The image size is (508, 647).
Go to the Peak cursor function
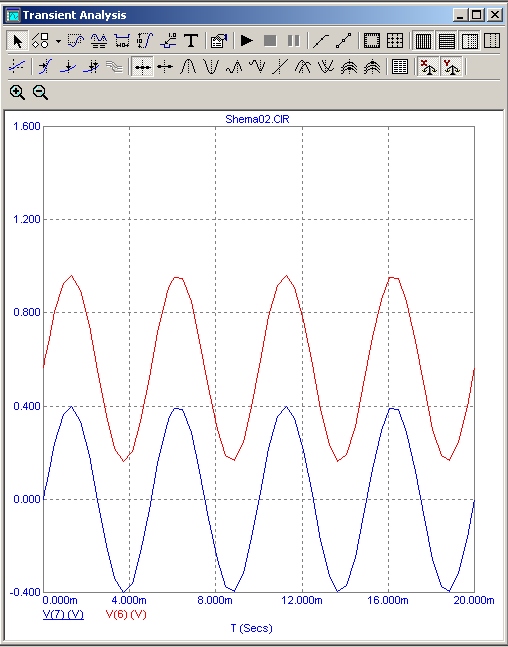point(188,66)
